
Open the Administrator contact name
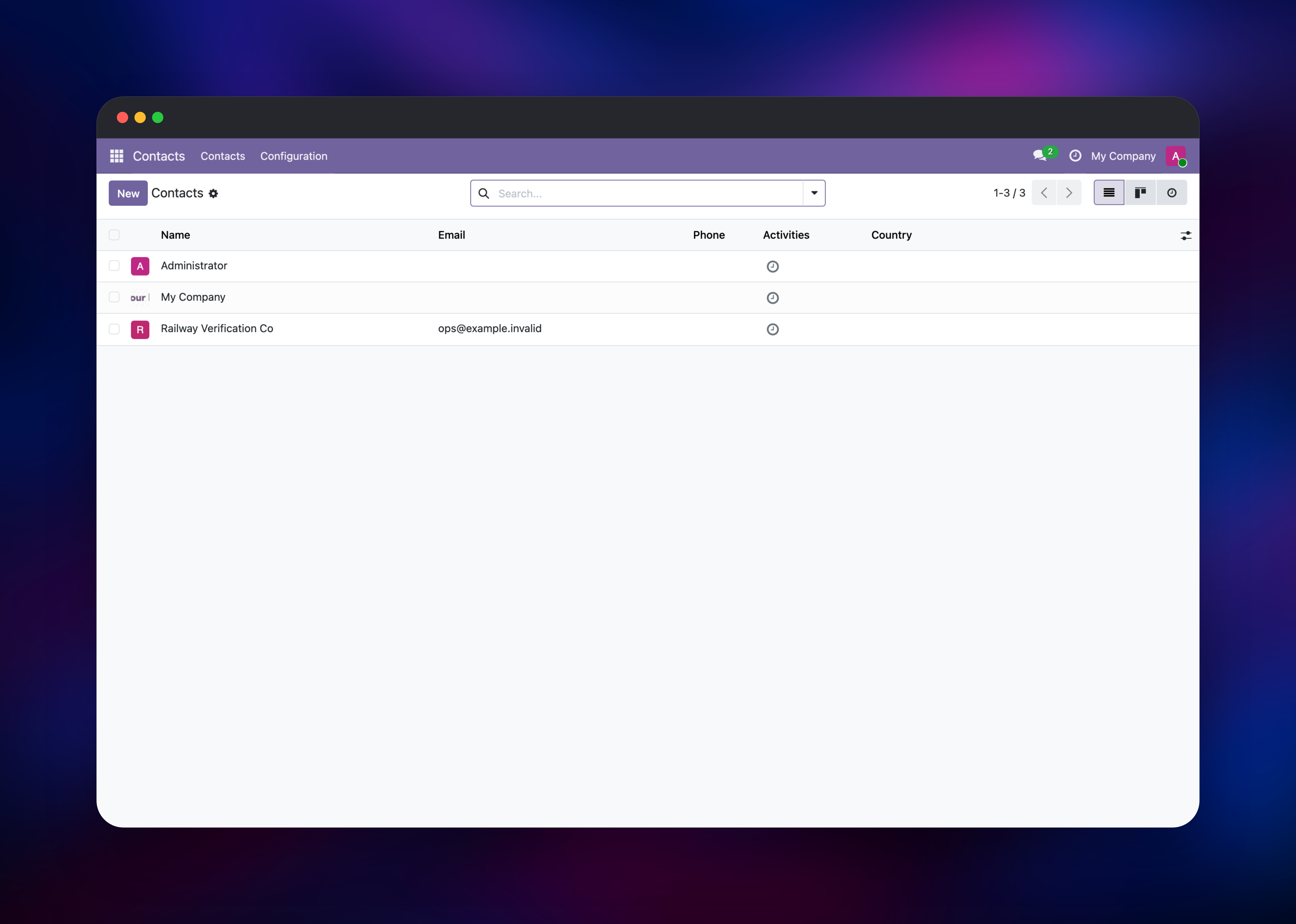[194, 266]
